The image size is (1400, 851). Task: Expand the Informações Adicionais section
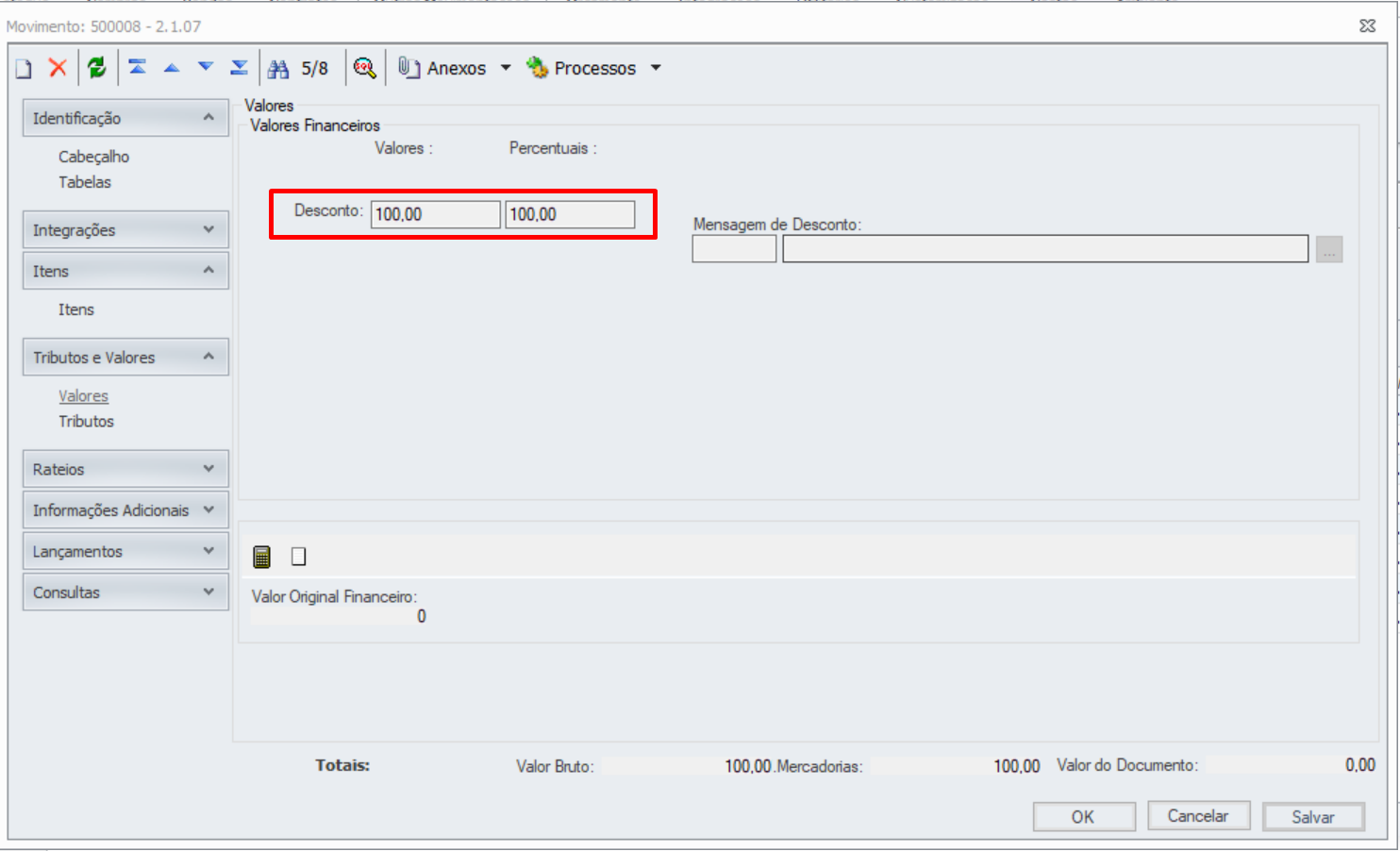coord(125,510)
